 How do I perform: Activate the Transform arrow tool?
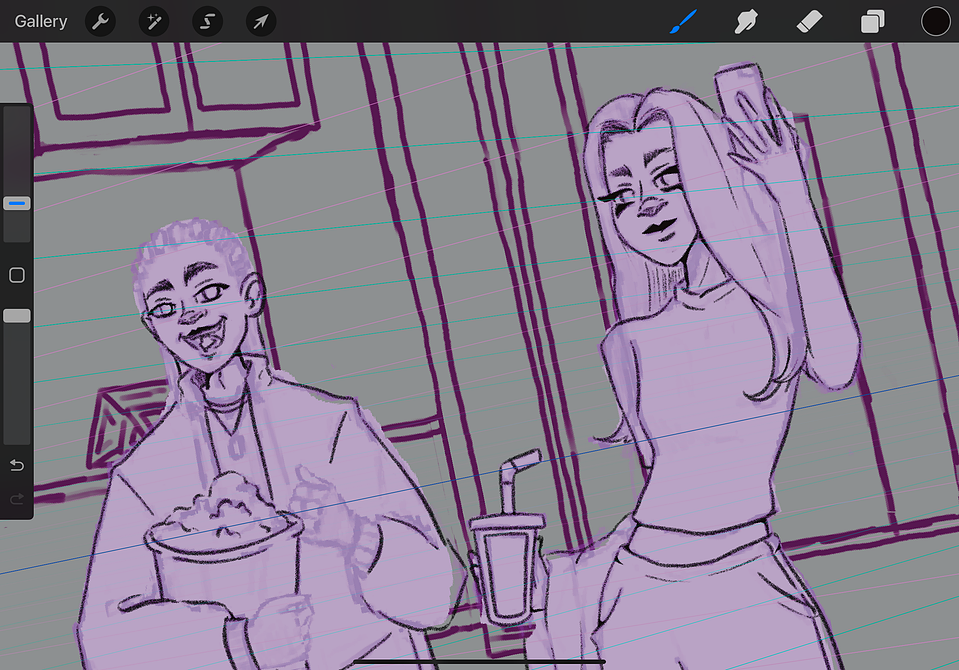pyautogui.click(x=261, y=21)
